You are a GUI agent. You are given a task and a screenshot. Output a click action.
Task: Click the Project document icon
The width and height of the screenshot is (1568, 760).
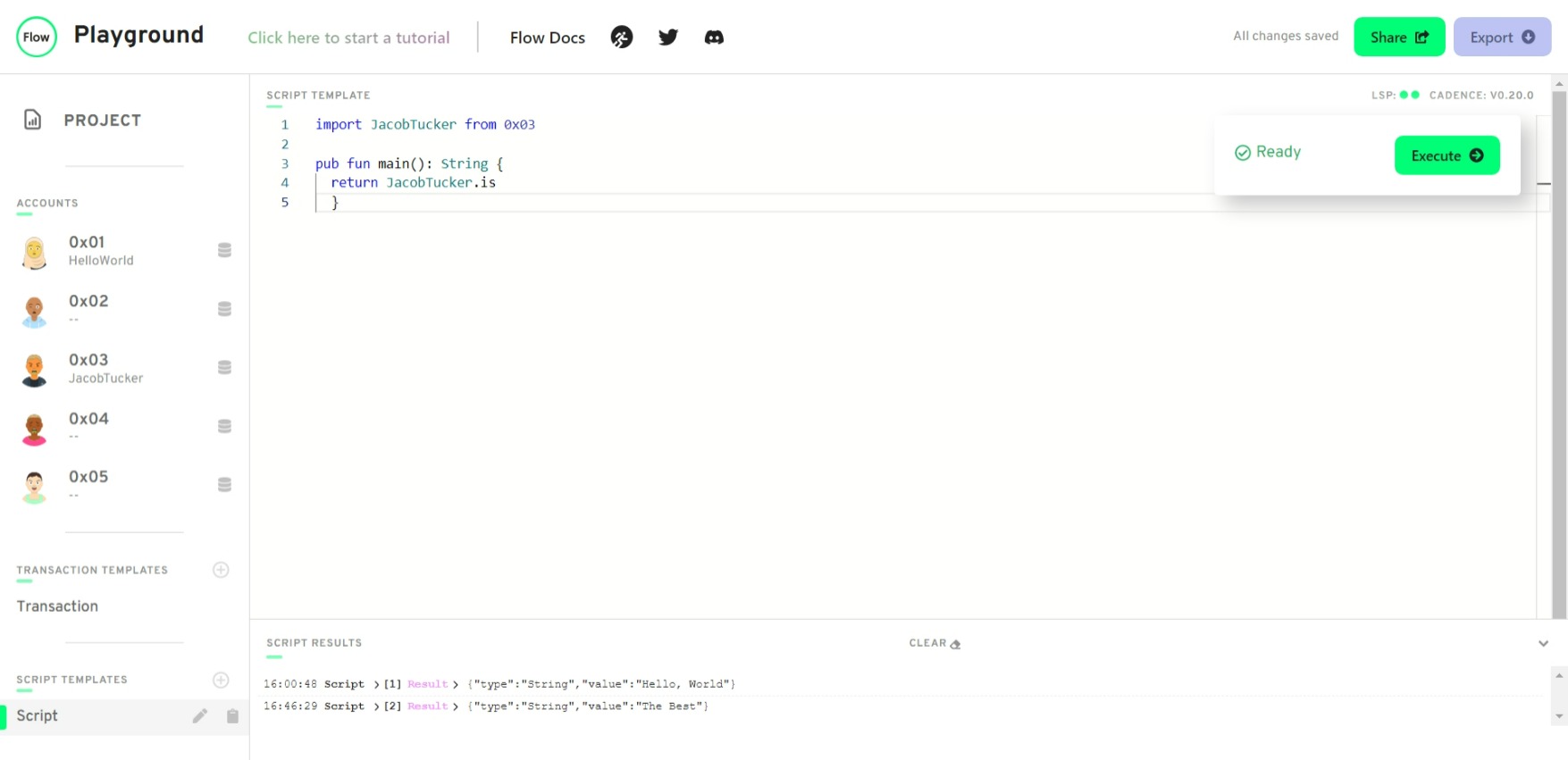32,120
